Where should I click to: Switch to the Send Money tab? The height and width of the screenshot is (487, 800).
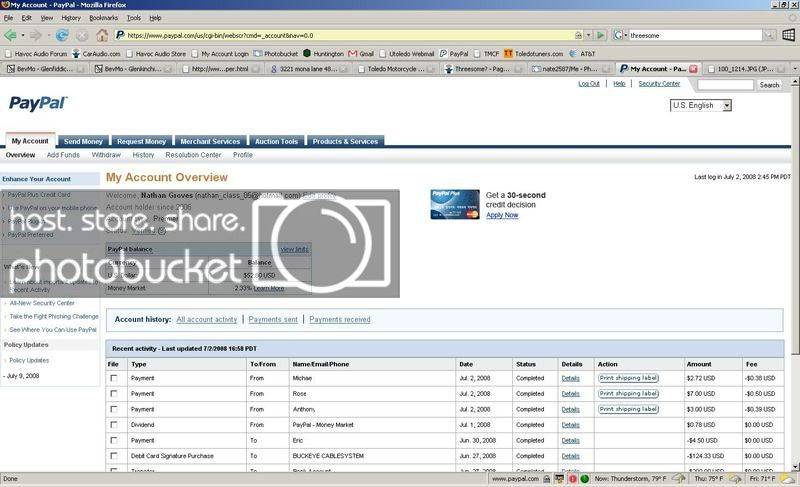[x=83, y=141]
